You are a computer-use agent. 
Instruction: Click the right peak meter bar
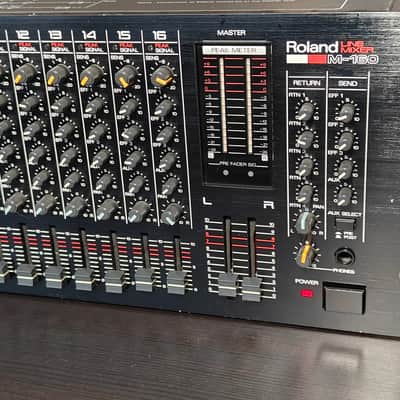(x=249, y=106)
